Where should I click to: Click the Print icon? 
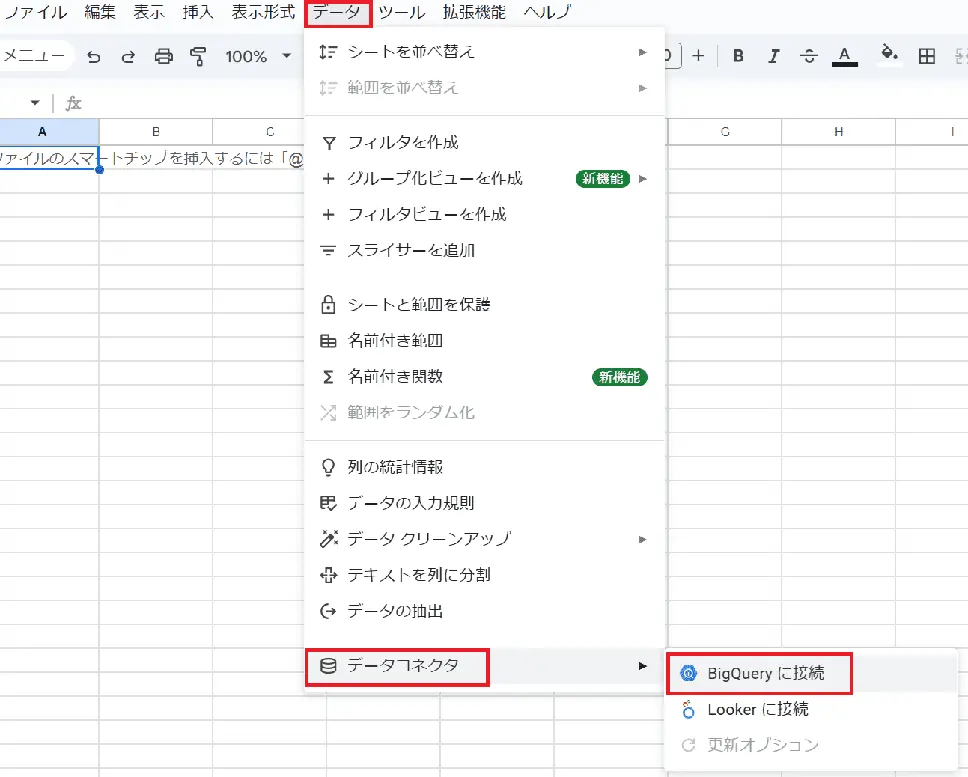[164, 57]
